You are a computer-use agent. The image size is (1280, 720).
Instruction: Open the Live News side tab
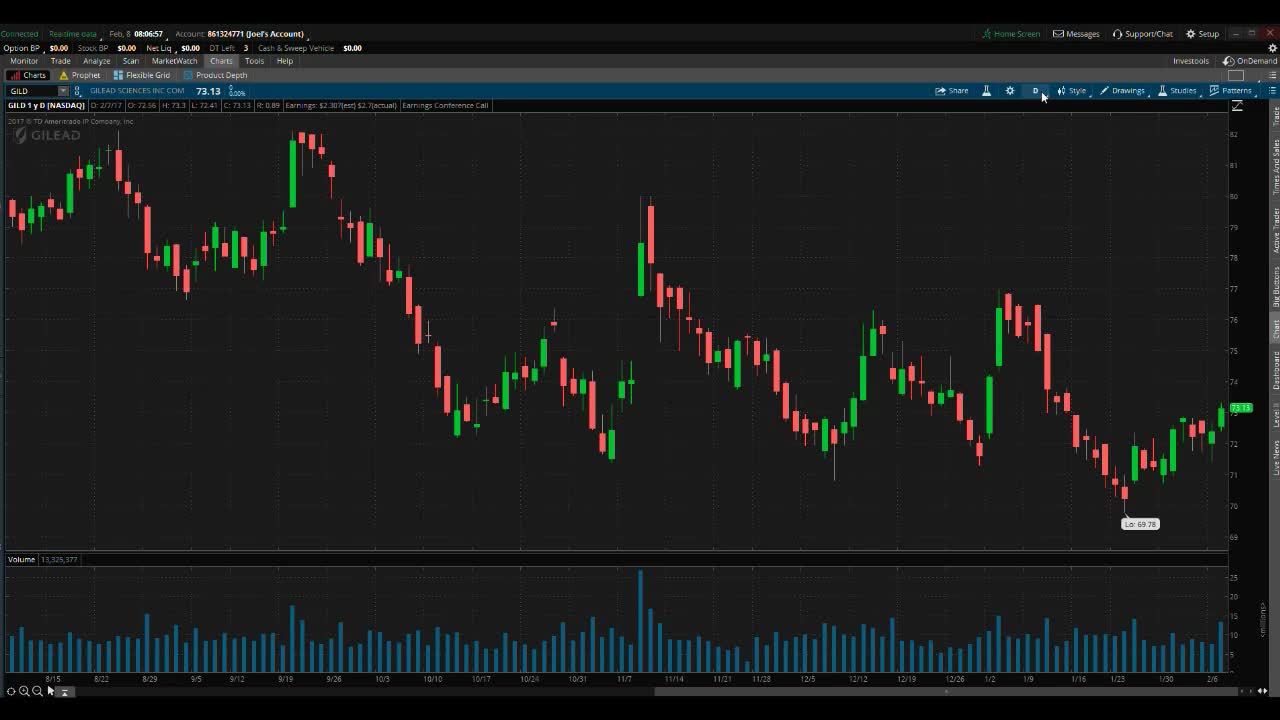1275,457
